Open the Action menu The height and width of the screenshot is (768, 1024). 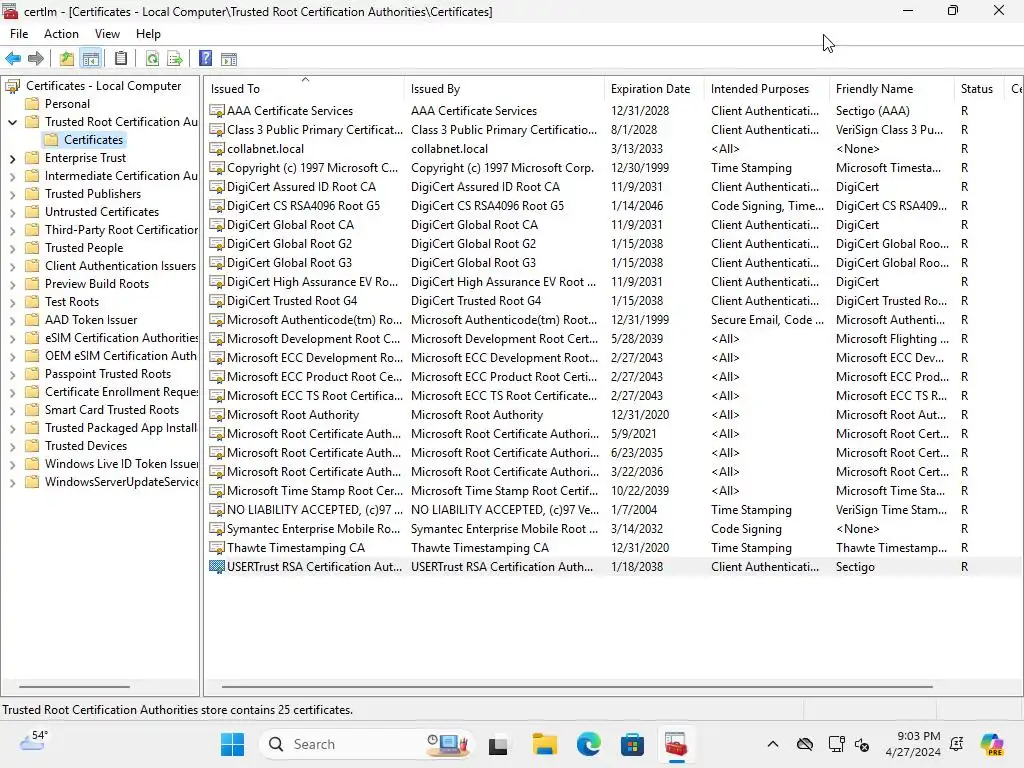(61, 34)
